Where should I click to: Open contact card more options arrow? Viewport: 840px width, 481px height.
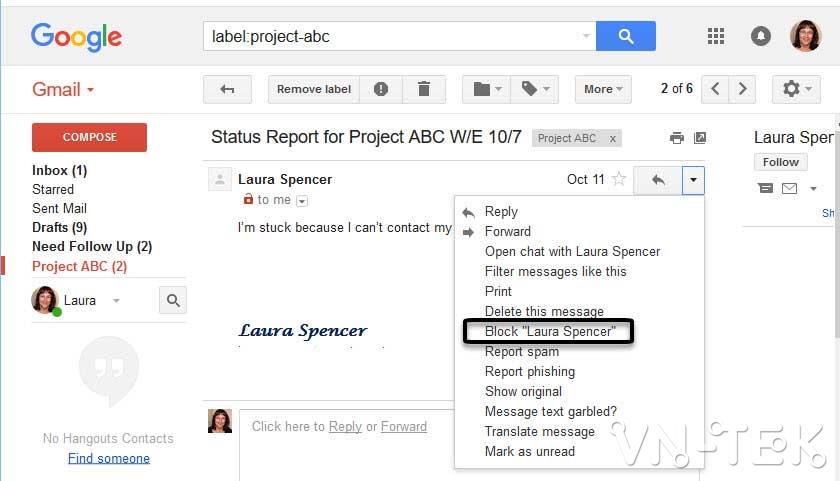tap(813, 189)
